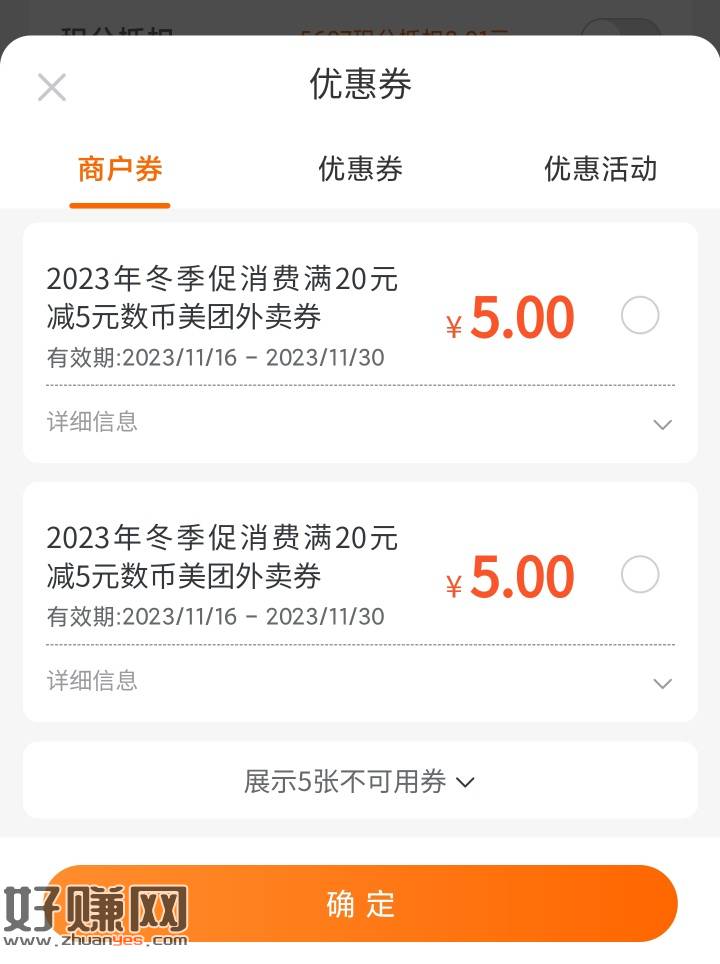This screenshot has height=964, width=720.
Task: Tap second coupon's 详细信息 label
Action: tap(92, 681)
